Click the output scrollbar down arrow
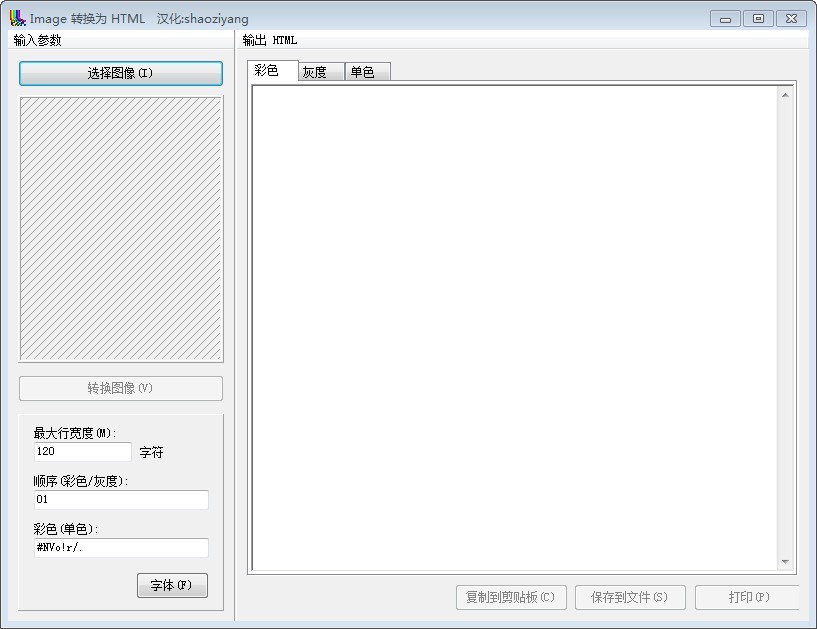 (785, 562)
